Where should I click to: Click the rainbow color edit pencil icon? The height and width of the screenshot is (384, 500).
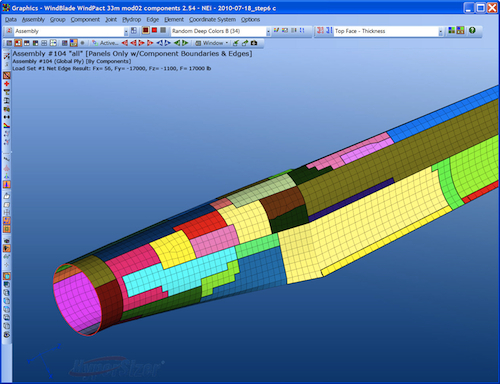(x=276, y=30)
